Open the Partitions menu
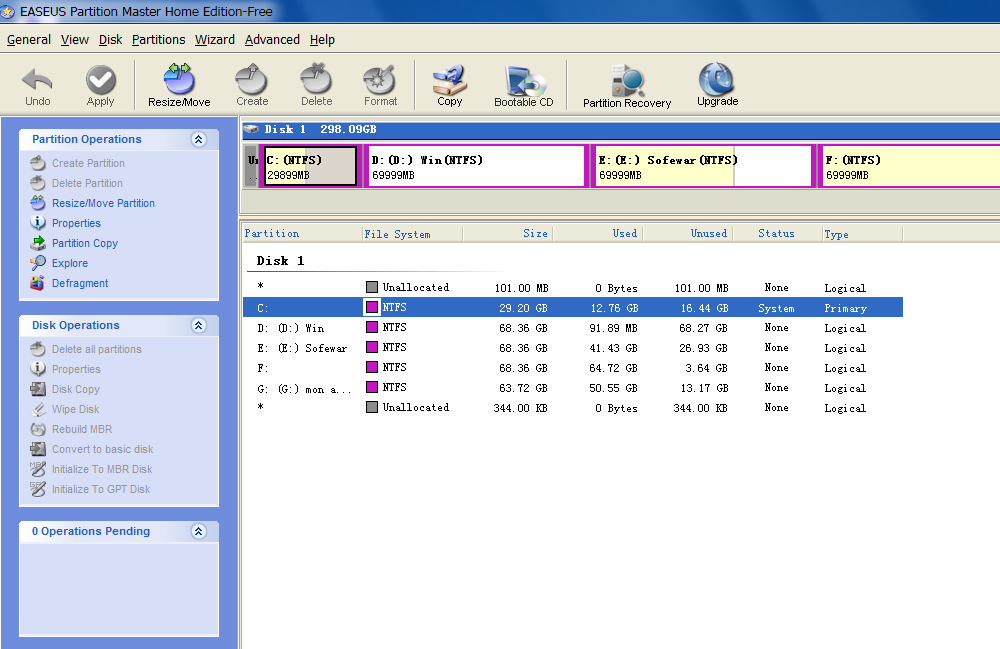The height and width of the screenshot is (649, 1000). pos(159,40)
